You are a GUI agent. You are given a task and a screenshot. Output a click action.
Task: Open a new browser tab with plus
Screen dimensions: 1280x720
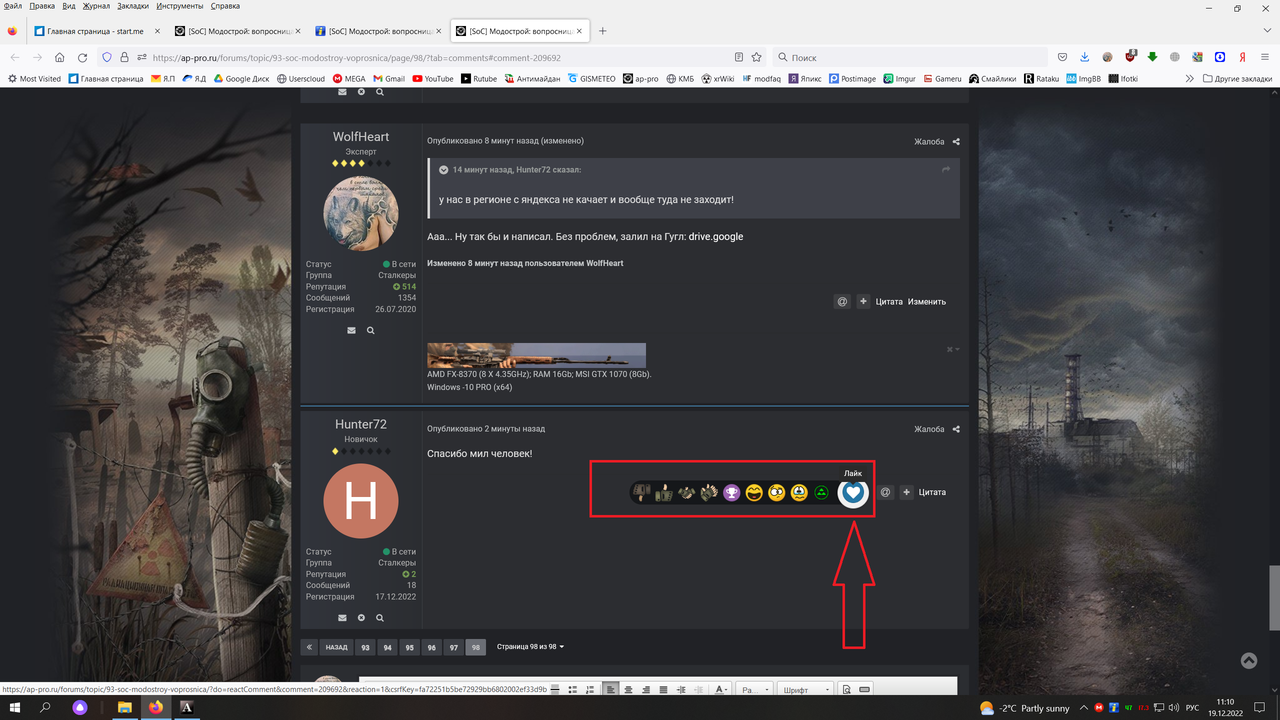pyautogui.click(x=603, y=31)
